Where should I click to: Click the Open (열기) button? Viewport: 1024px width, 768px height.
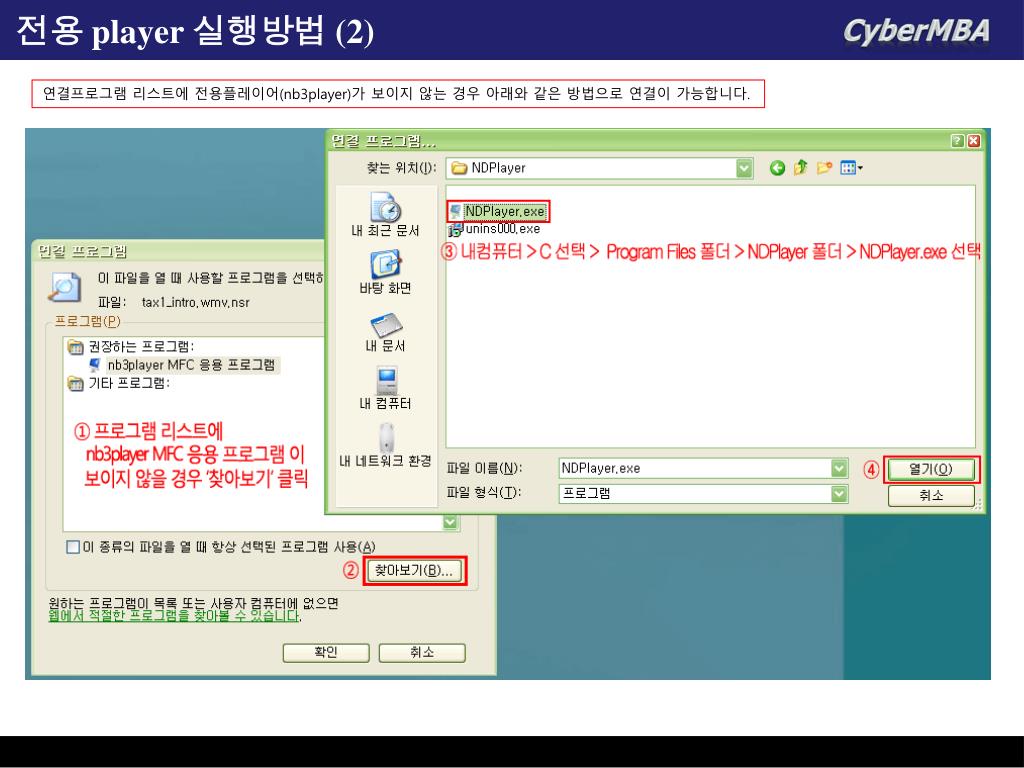(931, 469)
